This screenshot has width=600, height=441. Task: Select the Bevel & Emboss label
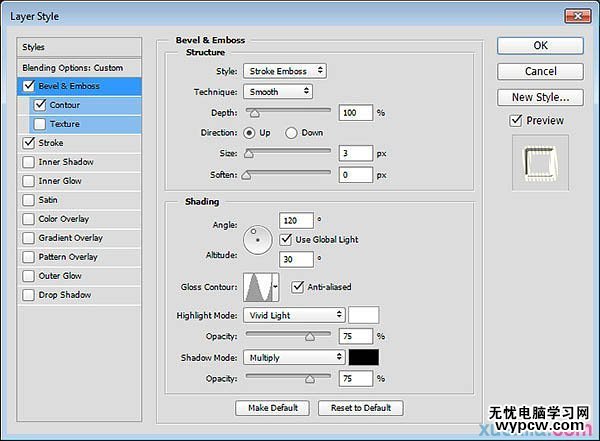[x=69, y=86]
